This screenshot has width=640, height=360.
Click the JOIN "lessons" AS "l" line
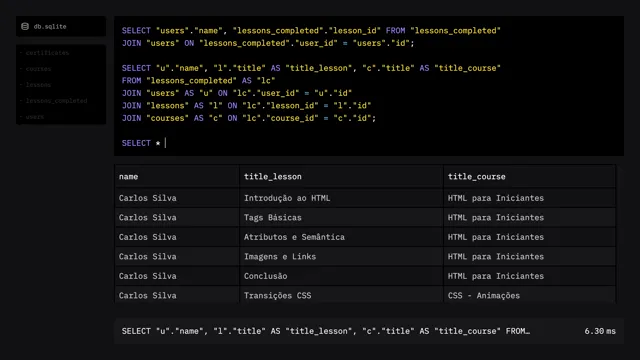click(x=247, y=106)
